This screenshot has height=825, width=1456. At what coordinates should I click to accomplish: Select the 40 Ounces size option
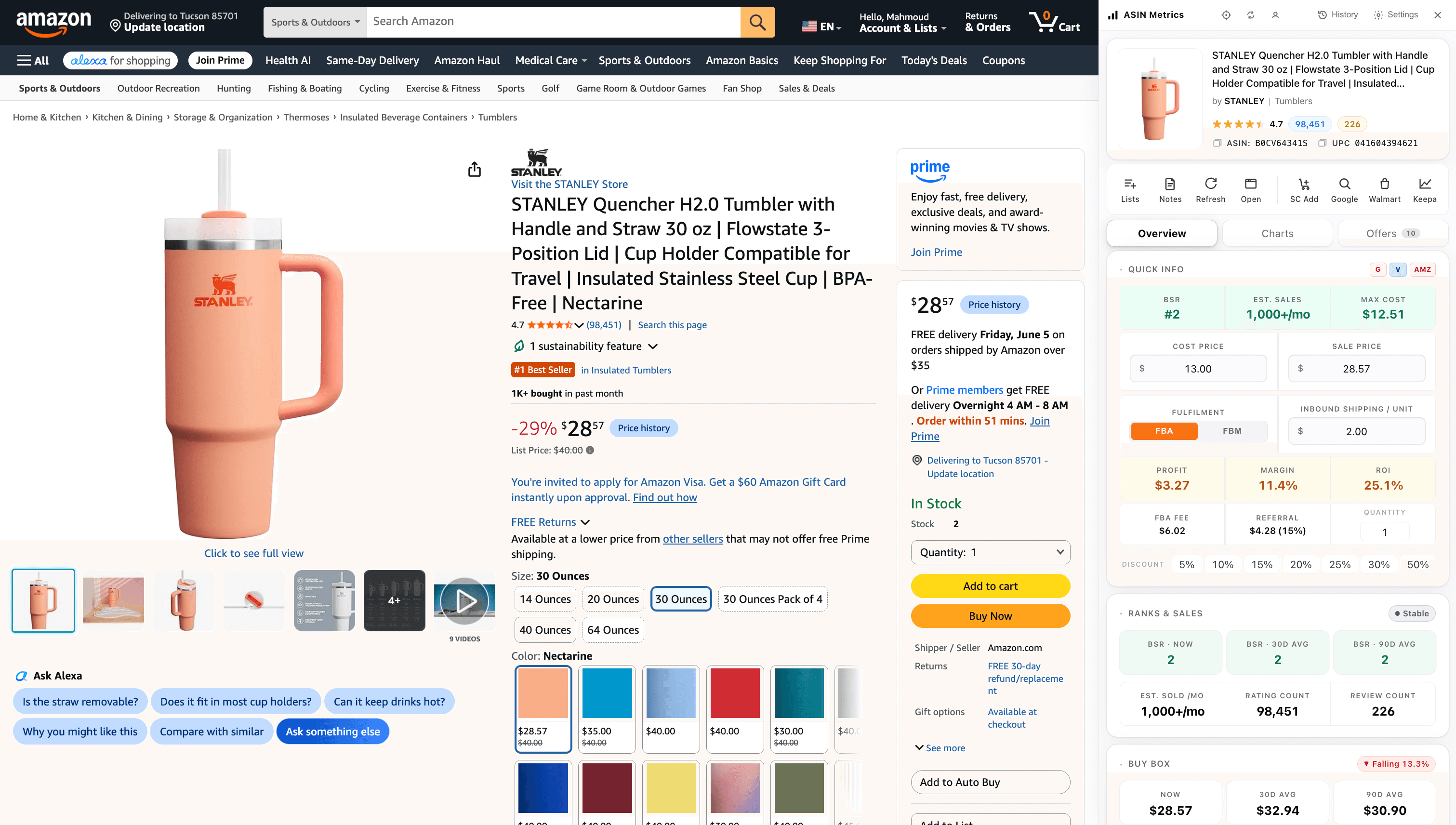pyautogui.click(x=545, y=629)
